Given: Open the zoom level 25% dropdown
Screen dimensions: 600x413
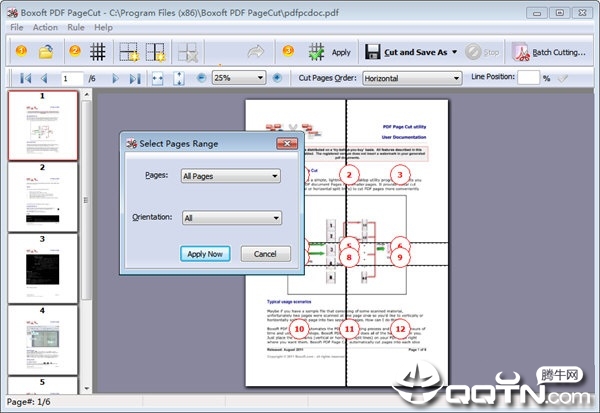Looking at the screenshot, I should point(239,78).
